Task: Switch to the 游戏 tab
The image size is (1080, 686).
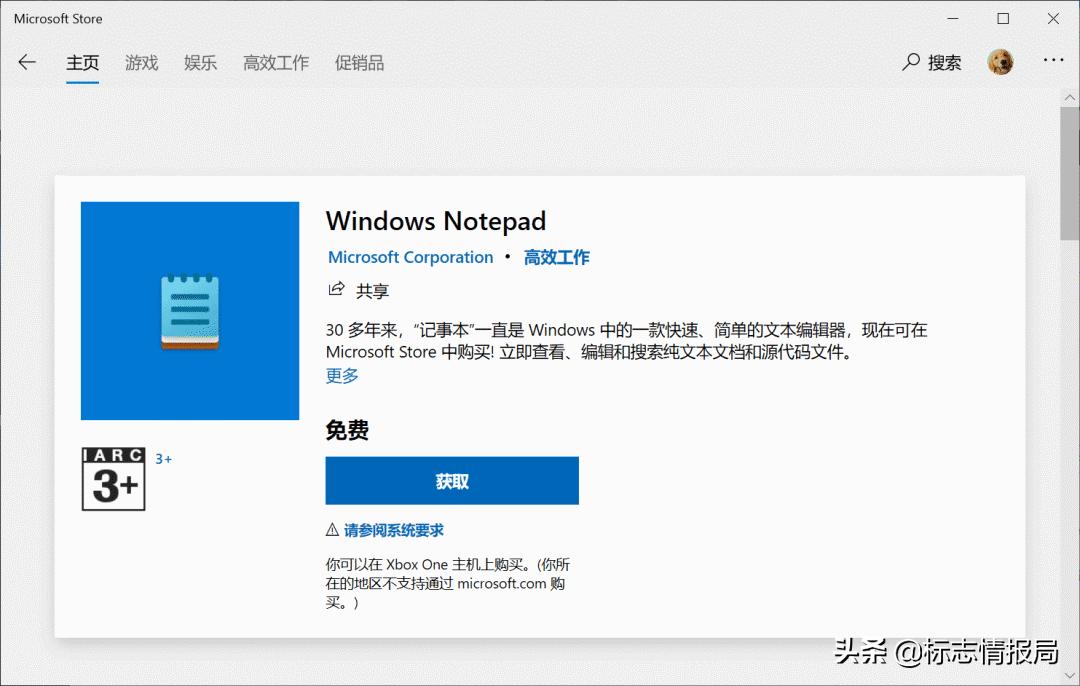Action: pos(142,63)
